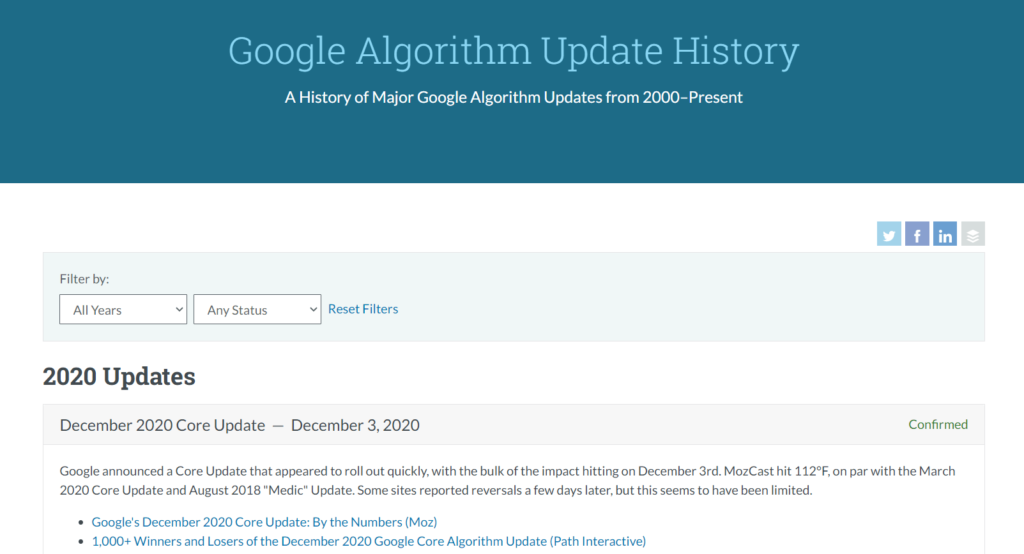Click the subtitle about major algorithm updates
The width and height of the screenshot is (1024, 554).
point(513,98)
